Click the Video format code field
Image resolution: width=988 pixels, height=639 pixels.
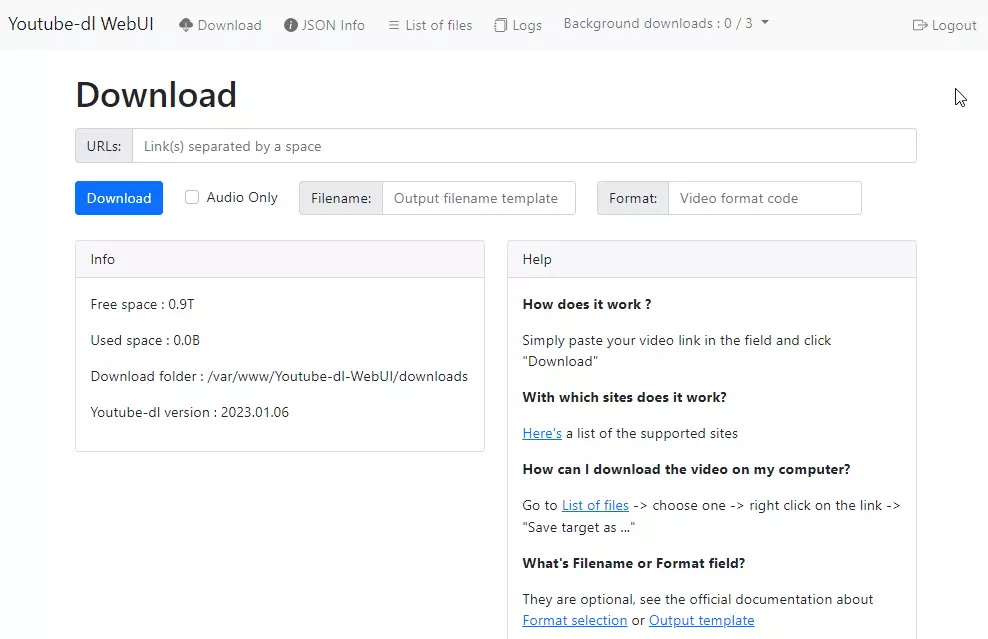(x=764, y=198)
